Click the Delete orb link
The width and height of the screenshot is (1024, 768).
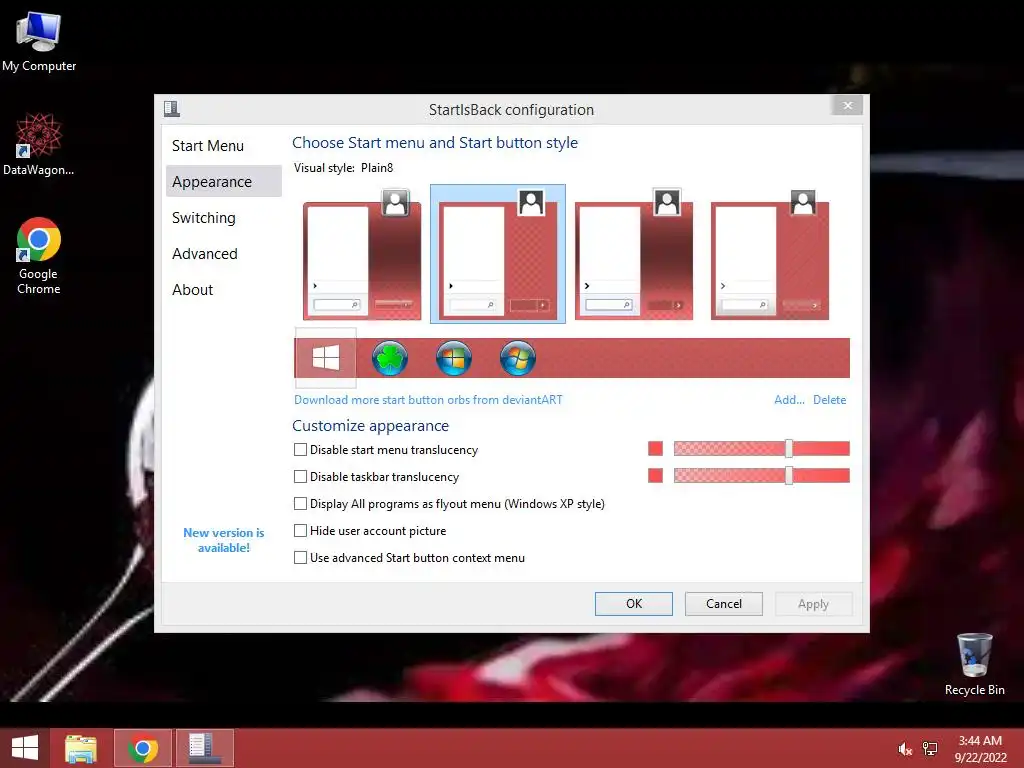829,400
